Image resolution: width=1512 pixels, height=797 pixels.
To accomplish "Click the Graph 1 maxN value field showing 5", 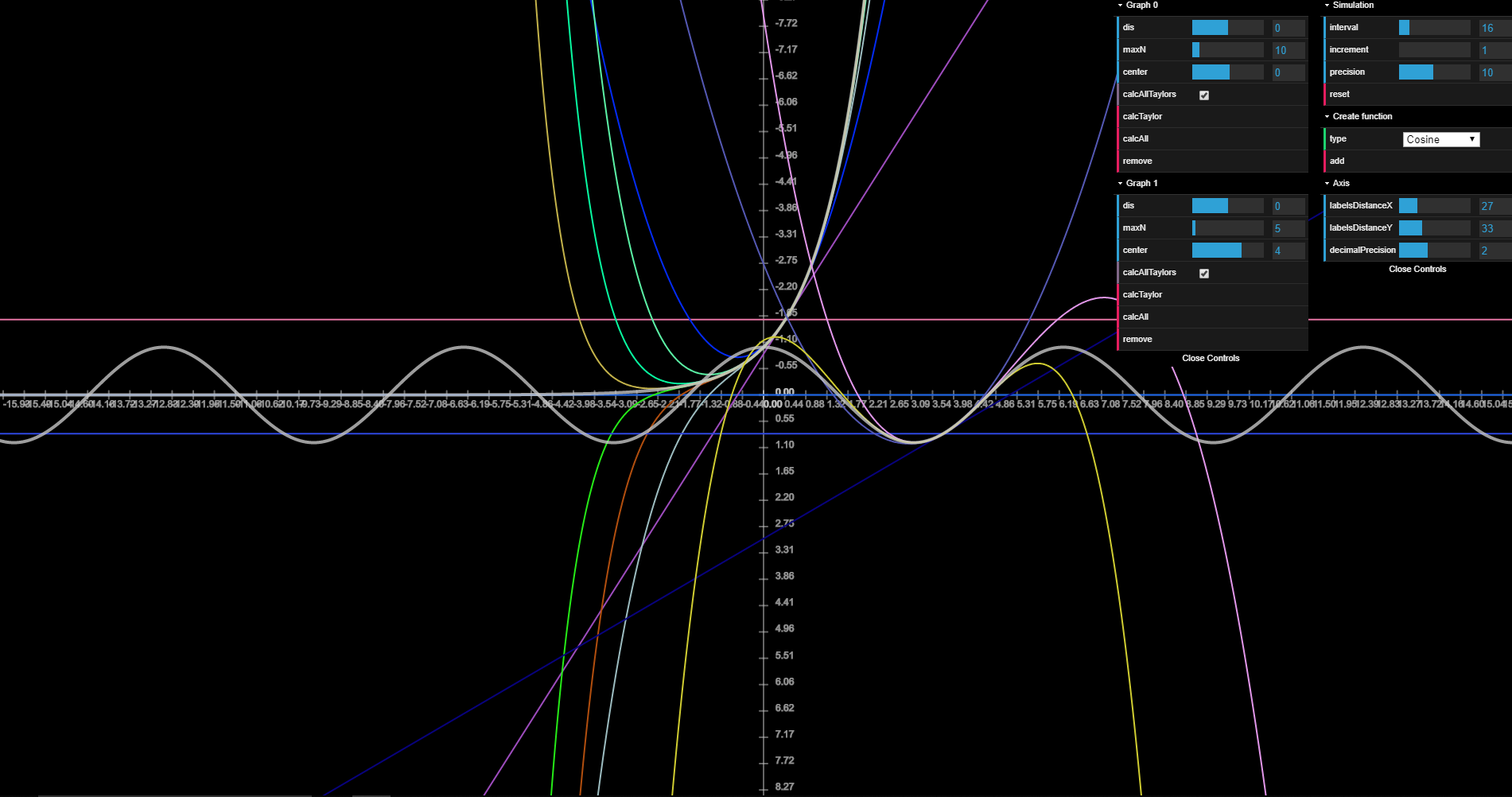I will click(1289, 228).
